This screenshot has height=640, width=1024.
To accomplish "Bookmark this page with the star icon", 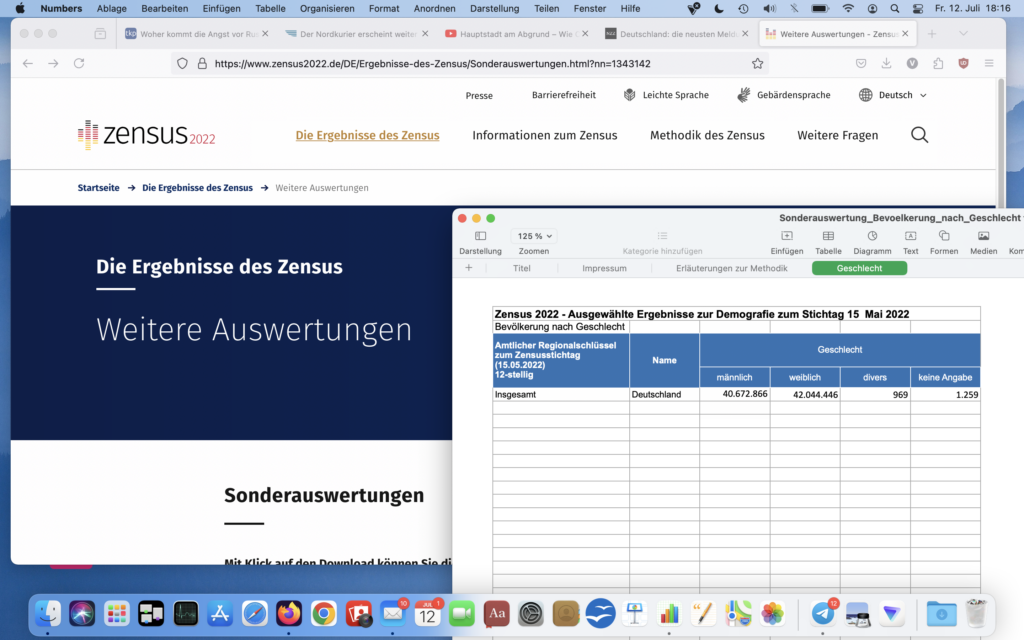I will point(758,63).
